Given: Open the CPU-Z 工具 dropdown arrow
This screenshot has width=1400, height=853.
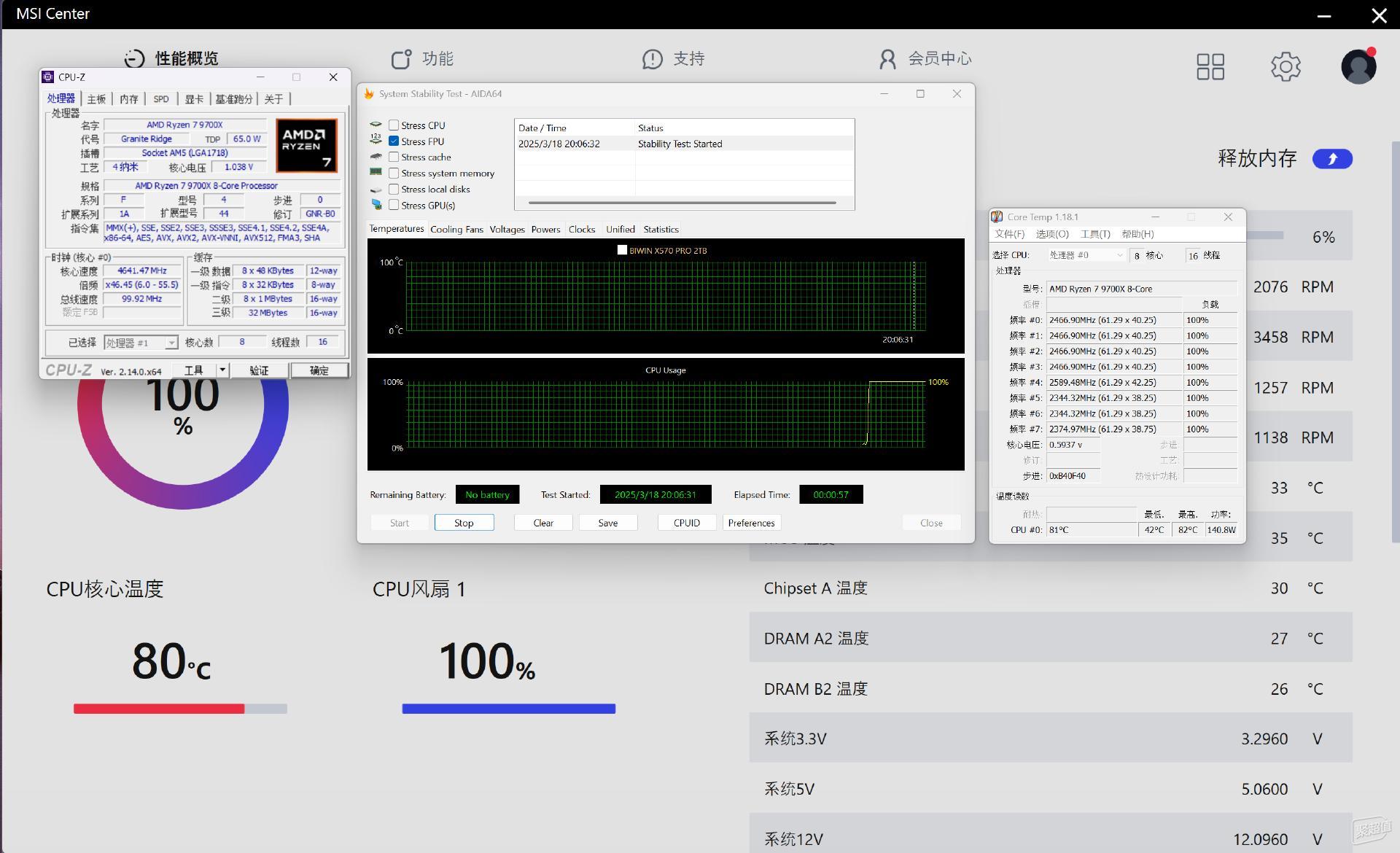Looking at the screenshot, I should [x=222, y=370].
